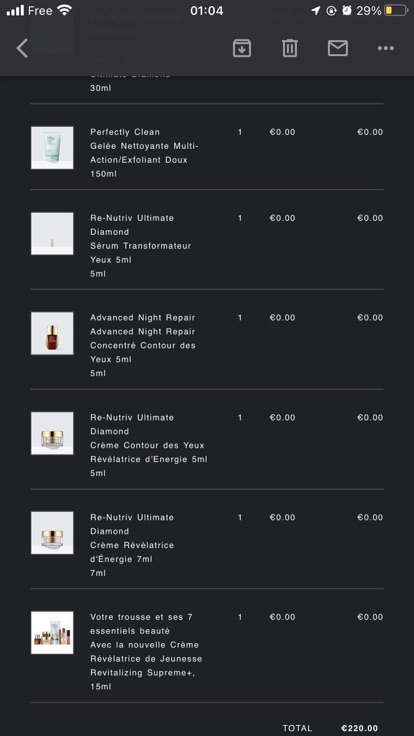This screenshot has width=414, height=736.
Task: Tap the Wi-Fi icon in the status bar
Action: pos(64,10)
